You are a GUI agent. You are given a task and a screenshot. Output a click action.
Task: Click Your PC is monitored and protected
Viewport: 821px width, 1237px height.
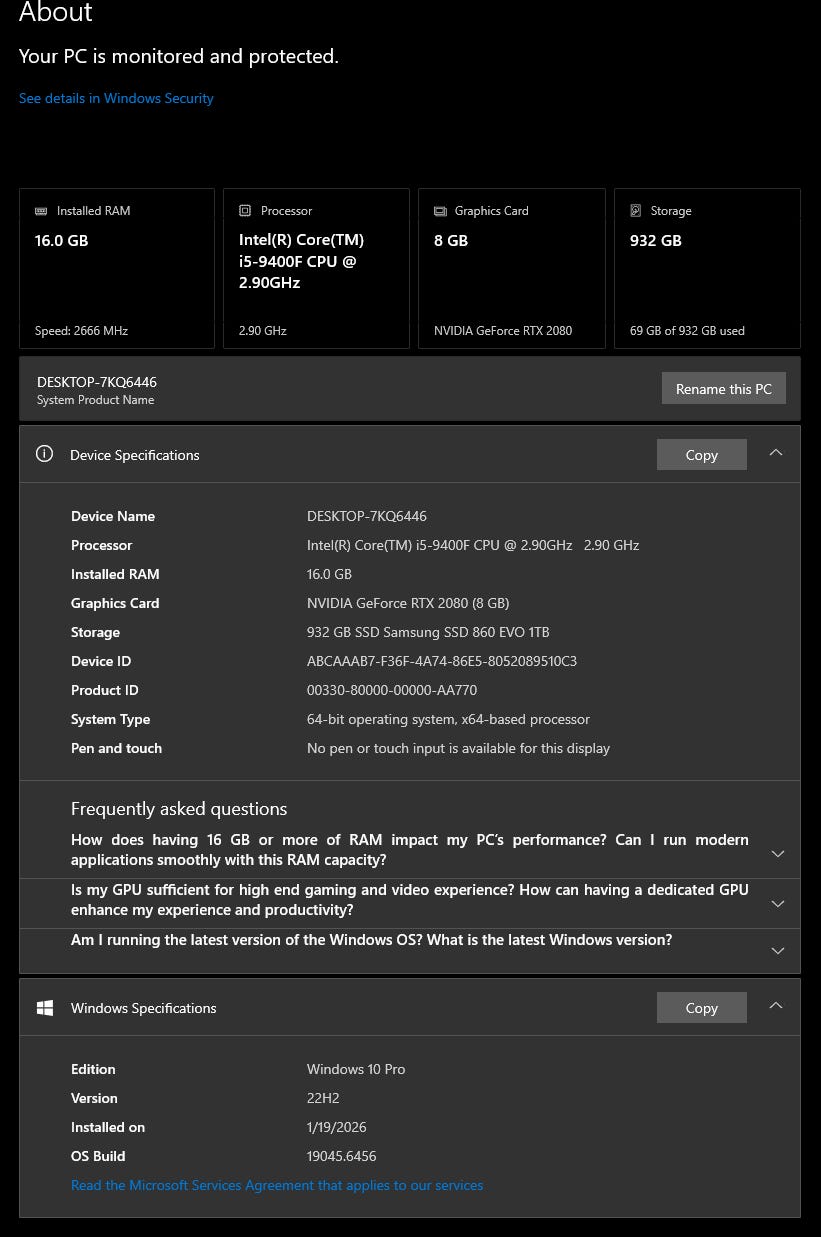(x=179, y=57)
